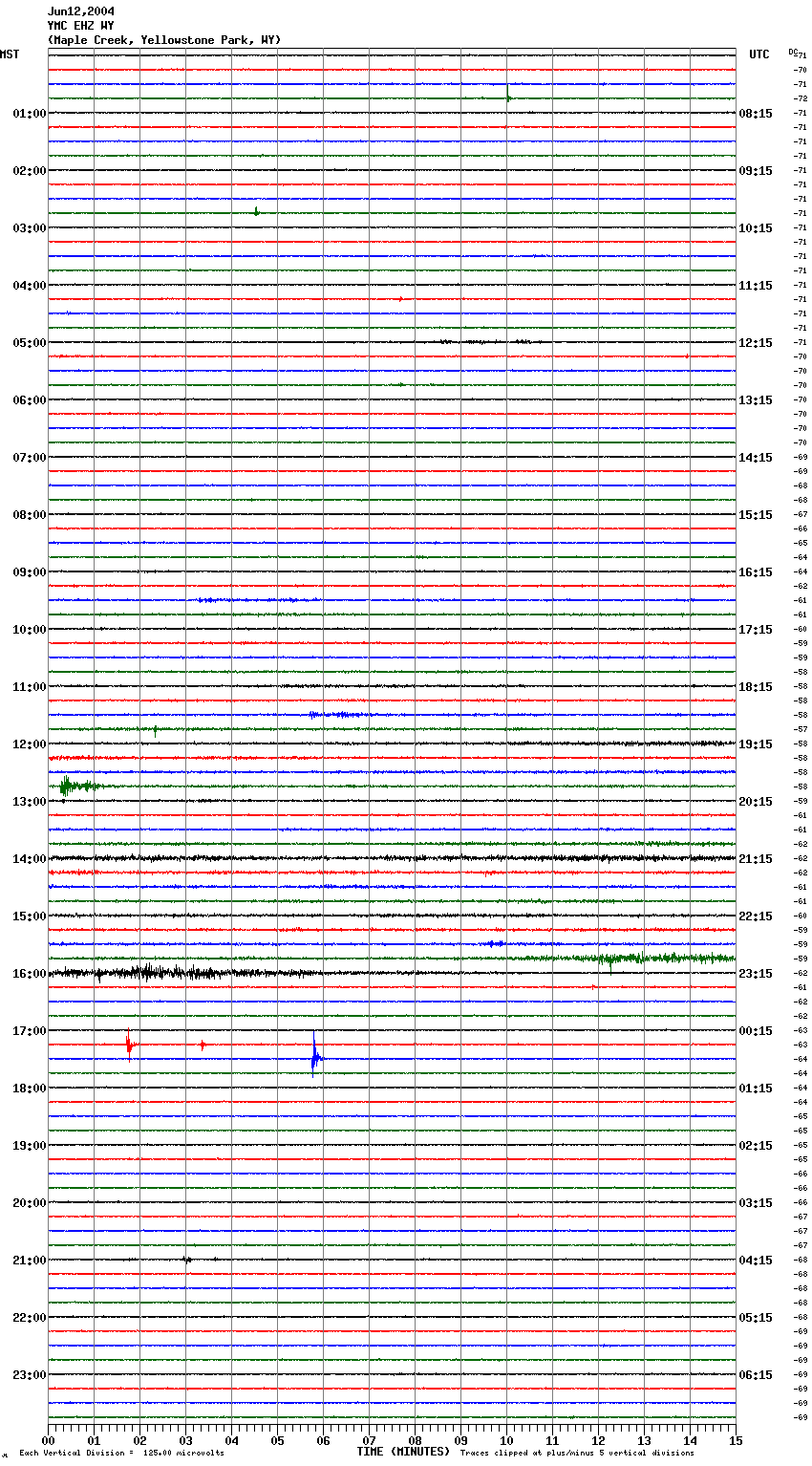Select the station code YMC EHZ WY
Image resolution: width=812 pixels, height=1466 pixels.
point(81,26)
